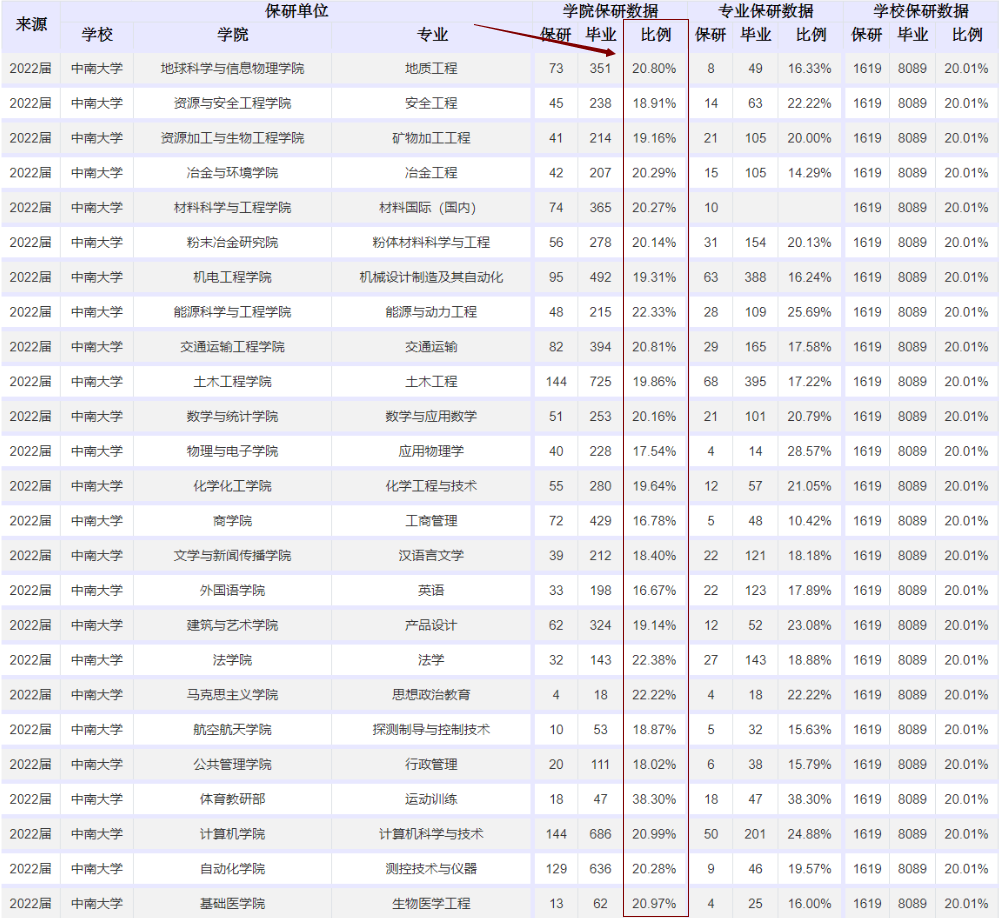999x921 pixels.
Task: Select the 自动化学院 cell
Action: (233, 869)
